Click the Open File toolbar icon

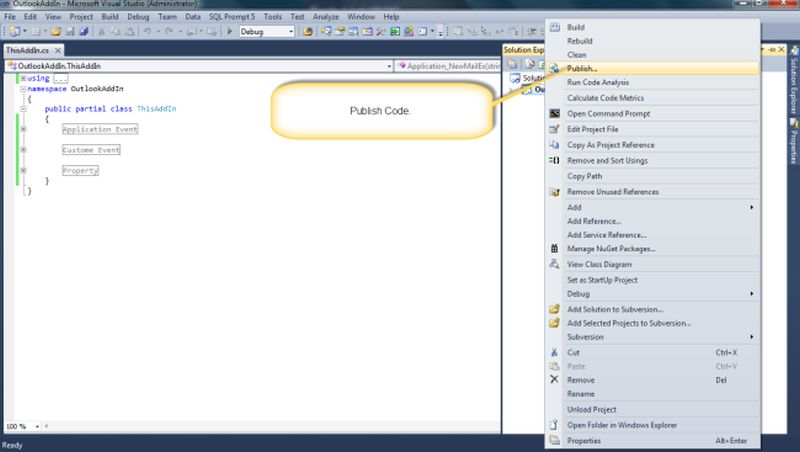point(56,32)
